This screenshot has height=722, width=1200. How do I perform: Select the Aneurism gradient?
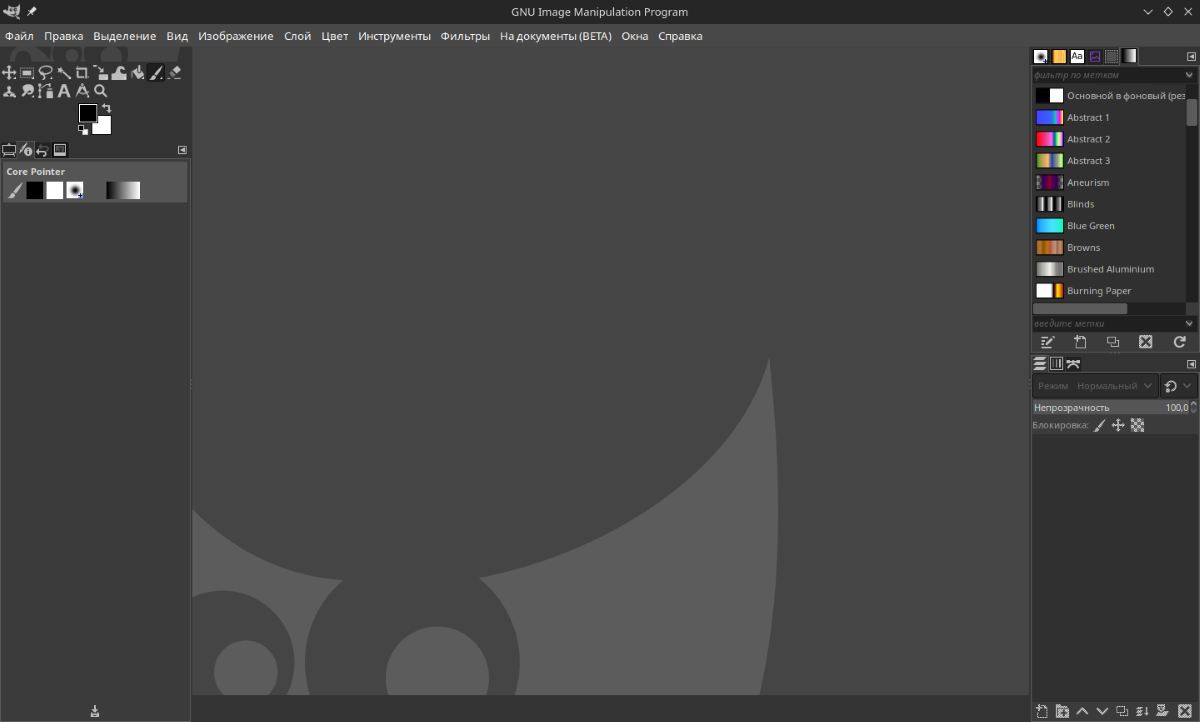pos(1109,182)
